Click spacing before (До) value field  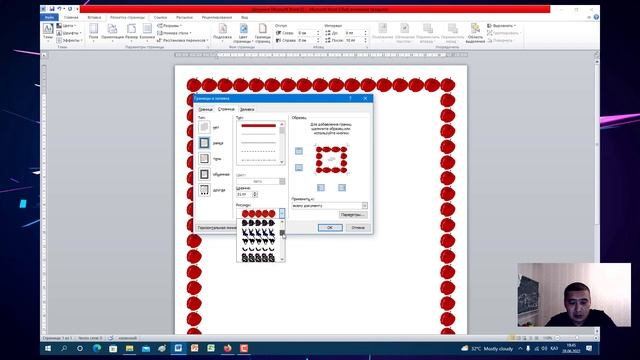(x=354, y=33)
